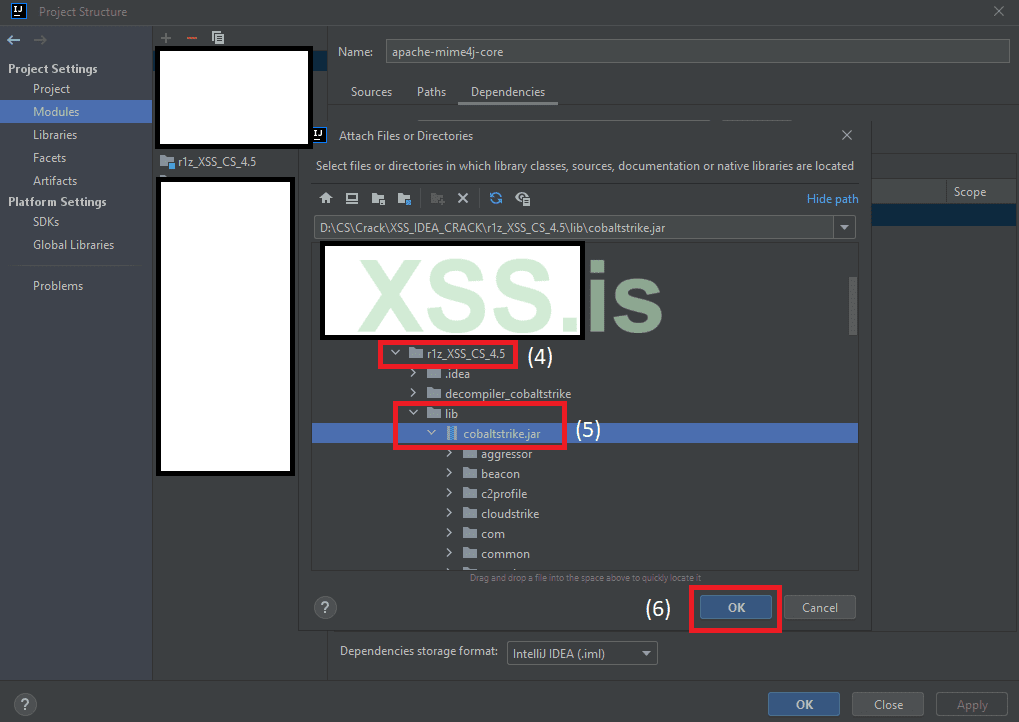Open help in Project Structure window
The image size is (1019, 722).
coord(25,704)
